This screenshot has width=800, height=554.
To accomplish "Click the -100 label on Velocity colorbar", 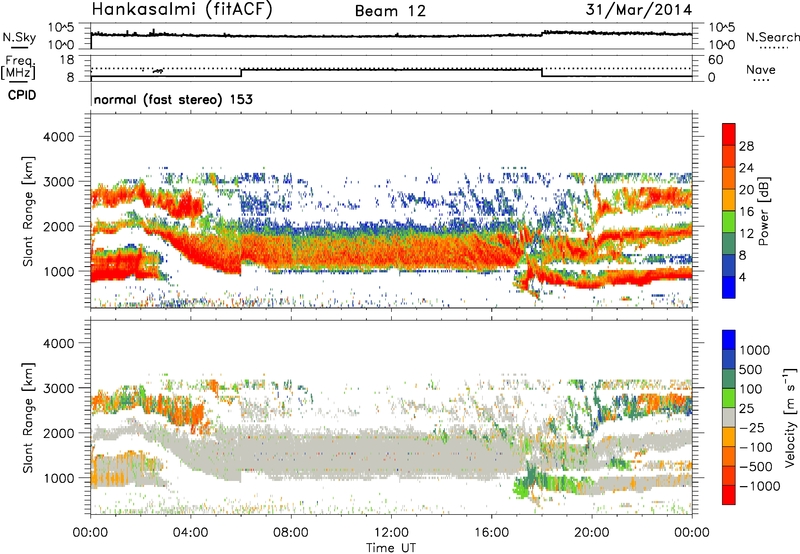I will (755, 447).
